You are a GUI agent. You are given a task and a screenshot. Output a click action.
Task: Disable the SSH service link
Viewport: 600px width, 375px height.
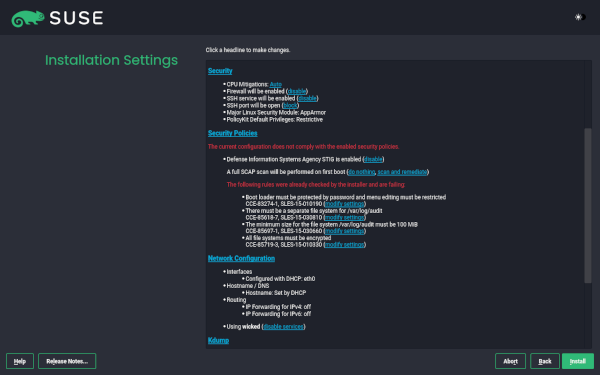tap(307, 98)
